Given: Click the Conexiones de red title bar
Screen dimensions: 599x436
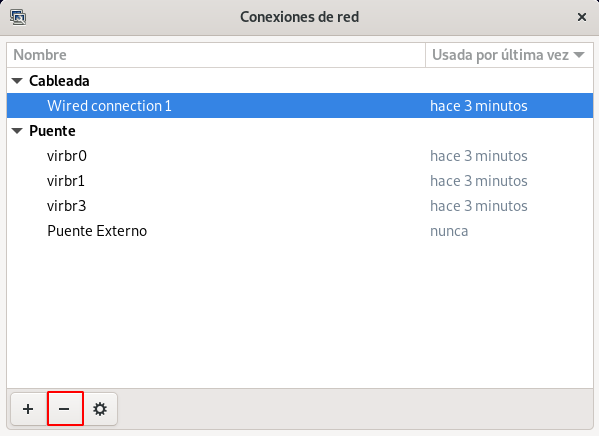Looking at the screenshot, I should click(x=300, y=17).
